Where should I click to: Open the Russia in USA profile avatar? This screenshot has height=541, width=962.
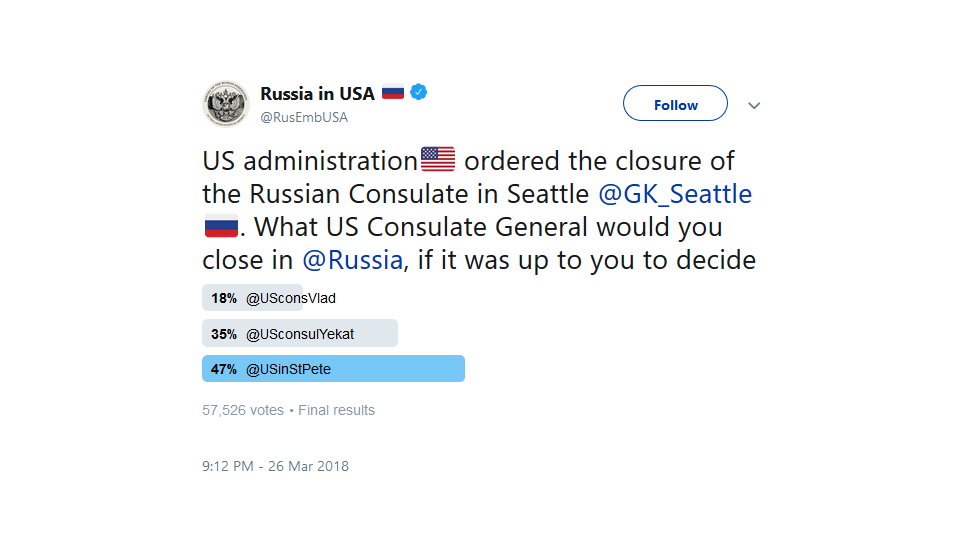[226, 104]
